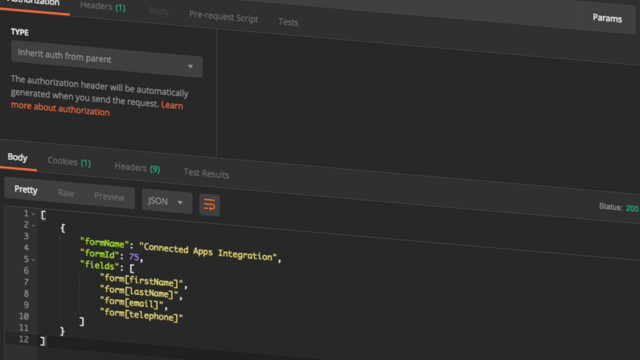Image resolution: width=640 pixels, height=360 pixels.
Task: Switch to the Preview view mode
Action: 109,197
